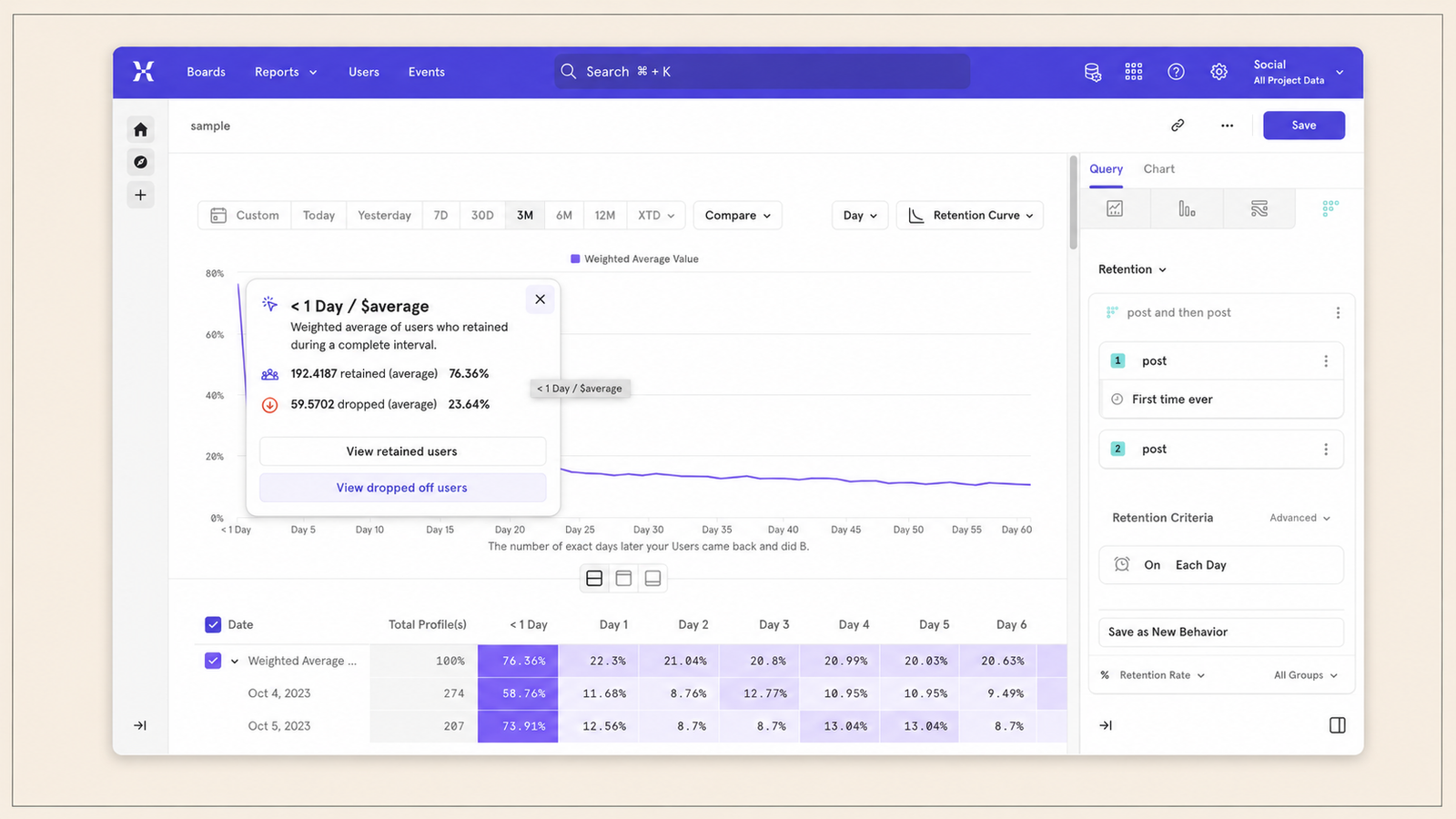1456x819 pixels.
Task: Switch to the Chart tab
Action: [x=1159, y=169]
